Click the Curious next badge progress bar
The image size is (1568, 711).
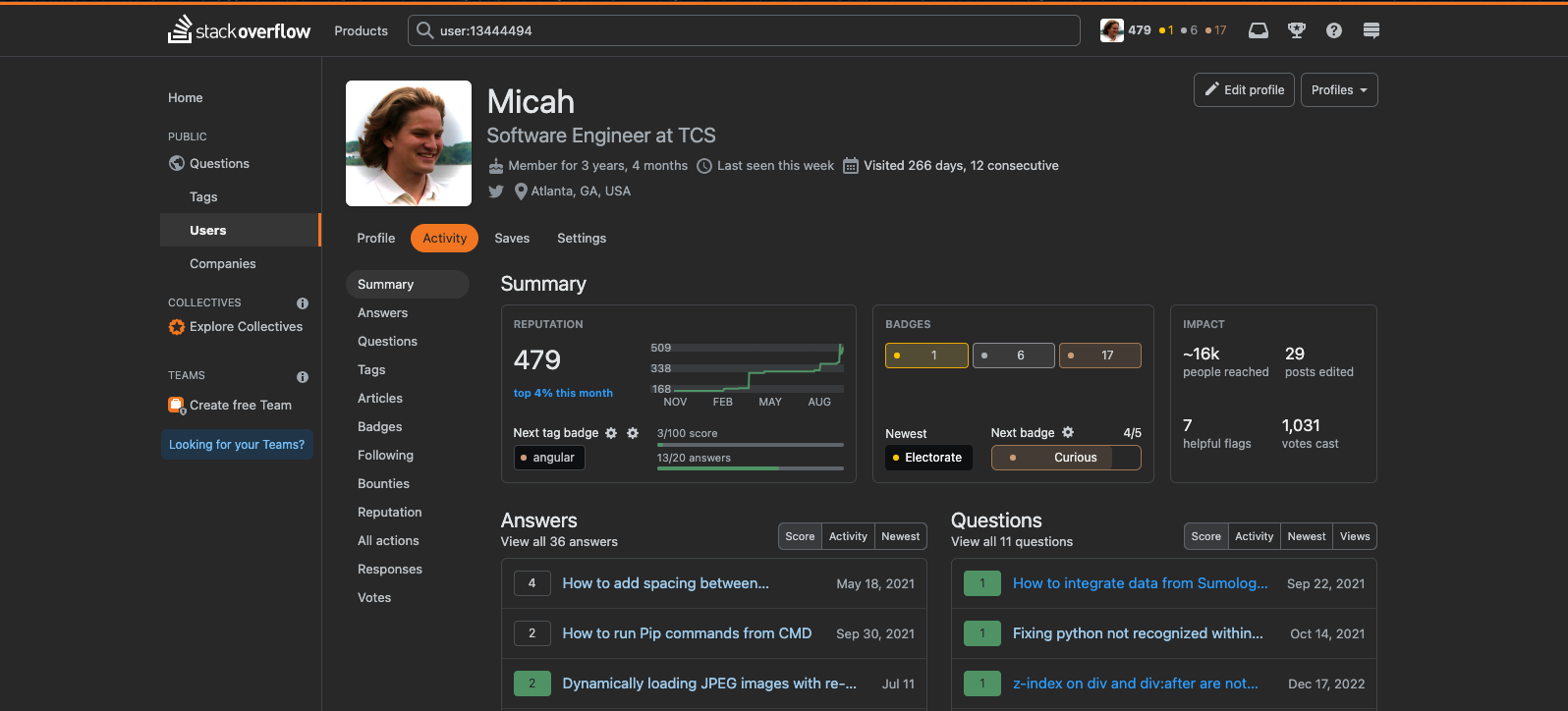pos(1066,458)
